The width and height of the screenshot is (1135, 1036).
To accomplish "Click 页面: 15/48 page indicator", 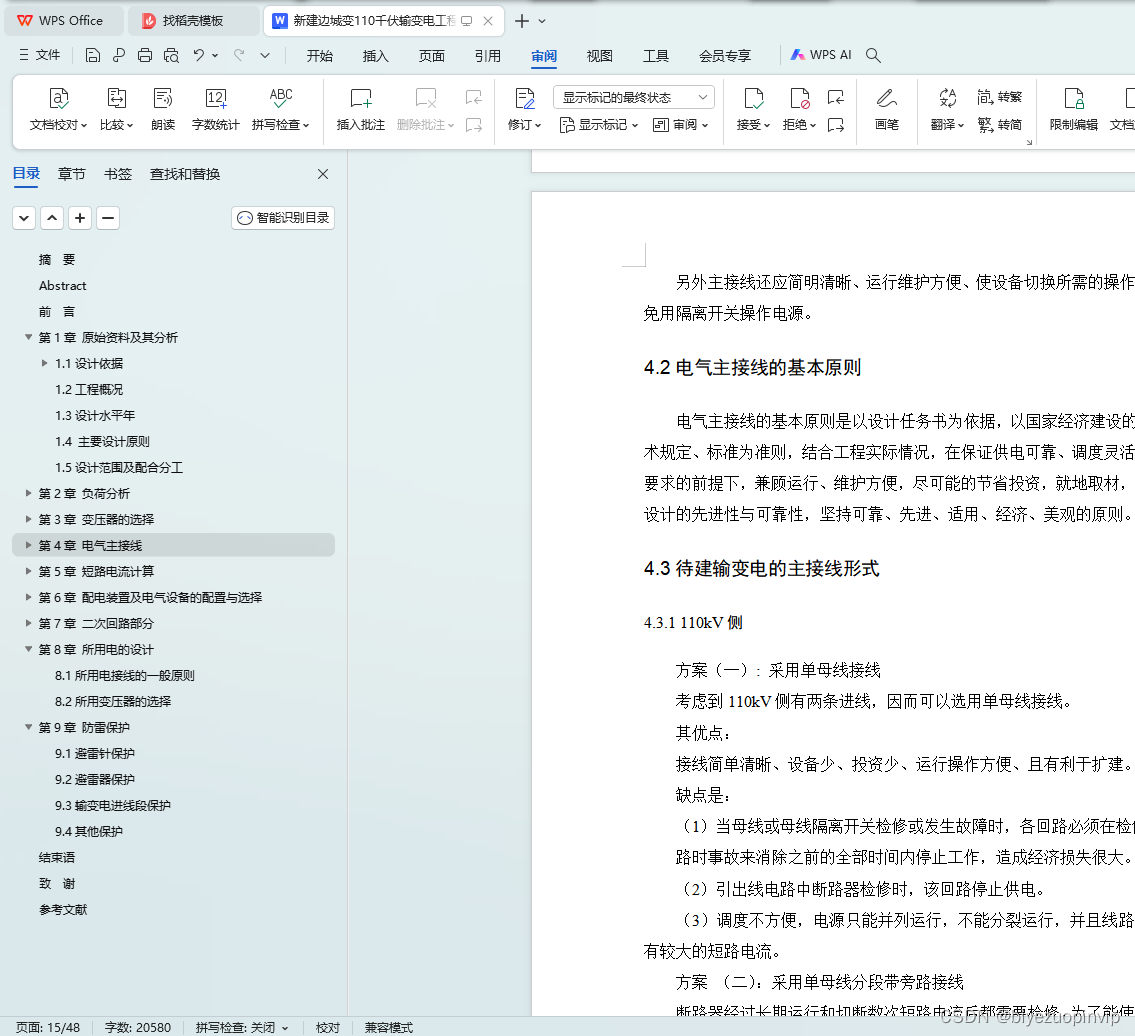I will (x=48, y=1027).
